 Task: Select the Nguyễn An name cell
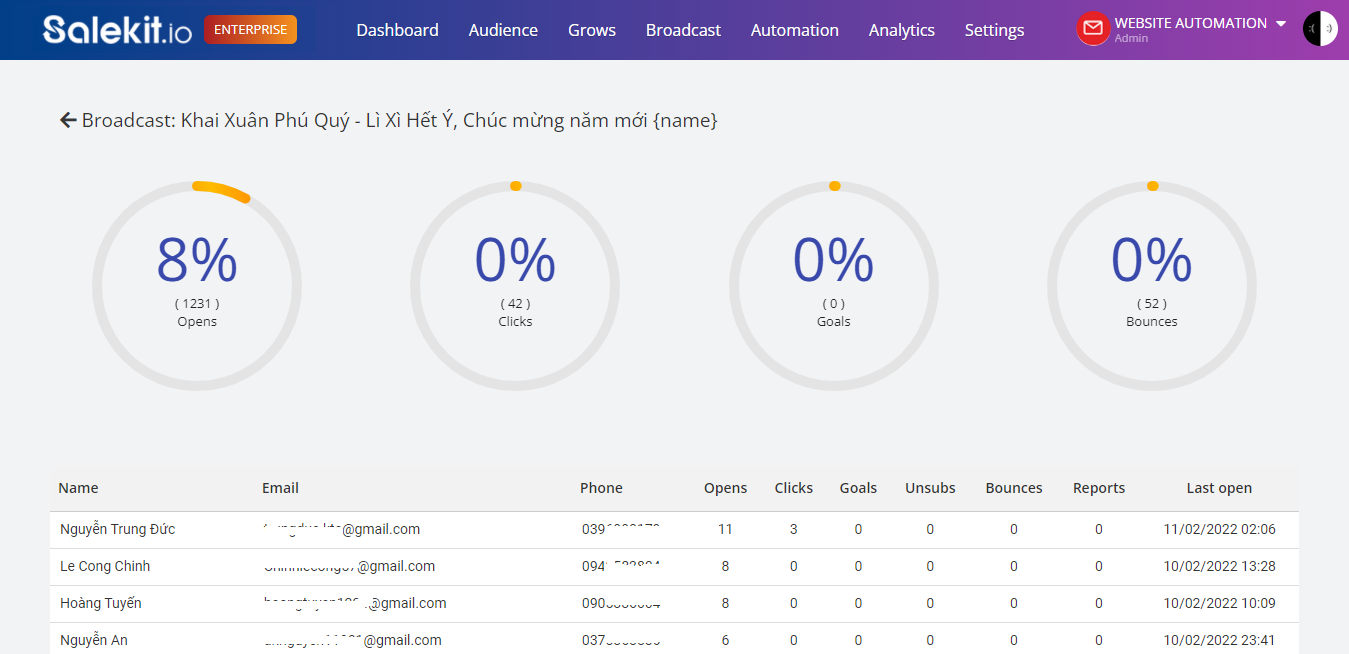tap(94, 640)
